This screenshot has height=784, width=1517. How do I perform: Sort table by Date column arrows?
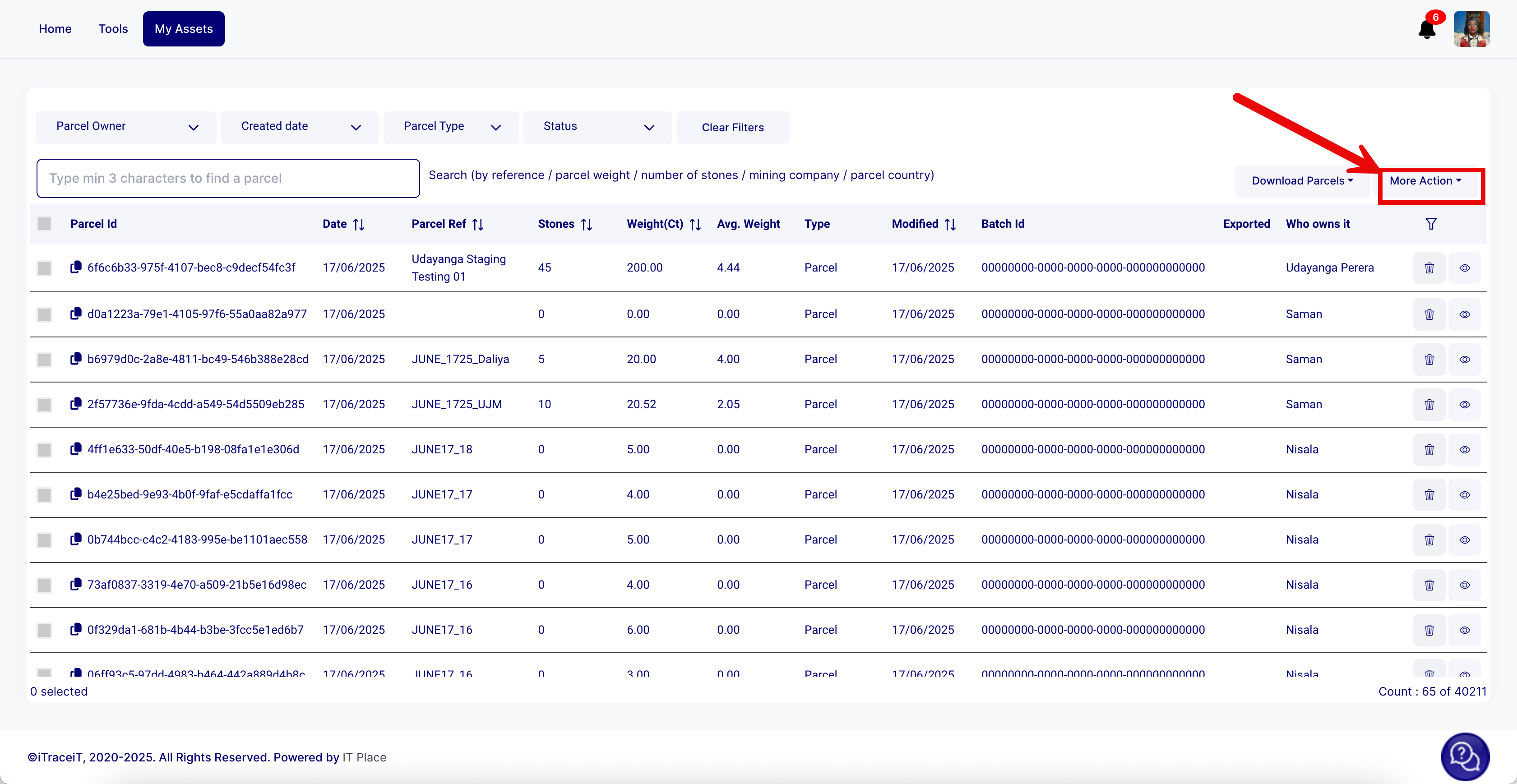coord(359,224)
